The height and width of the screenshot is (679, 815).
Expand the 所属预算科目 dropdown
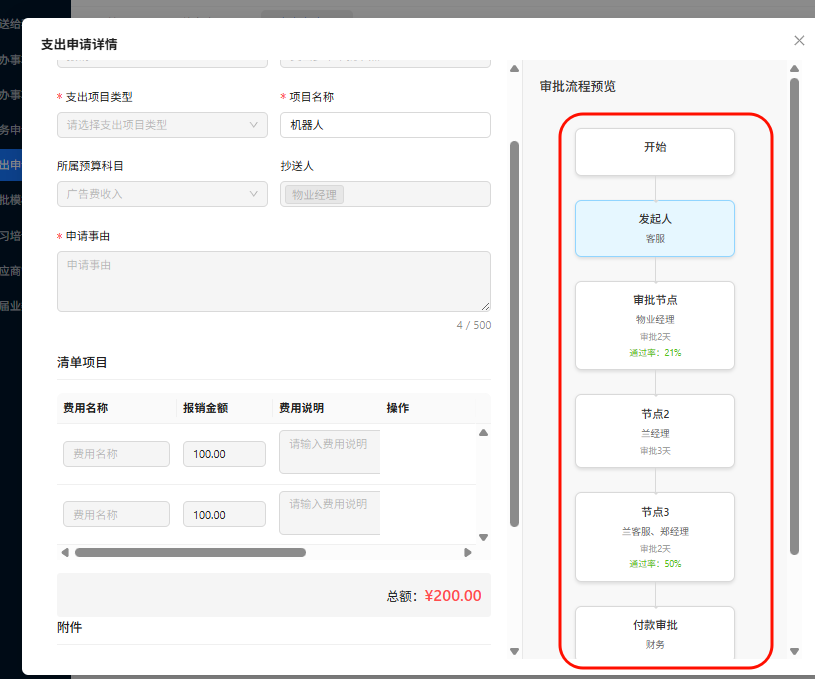[162, 194]
